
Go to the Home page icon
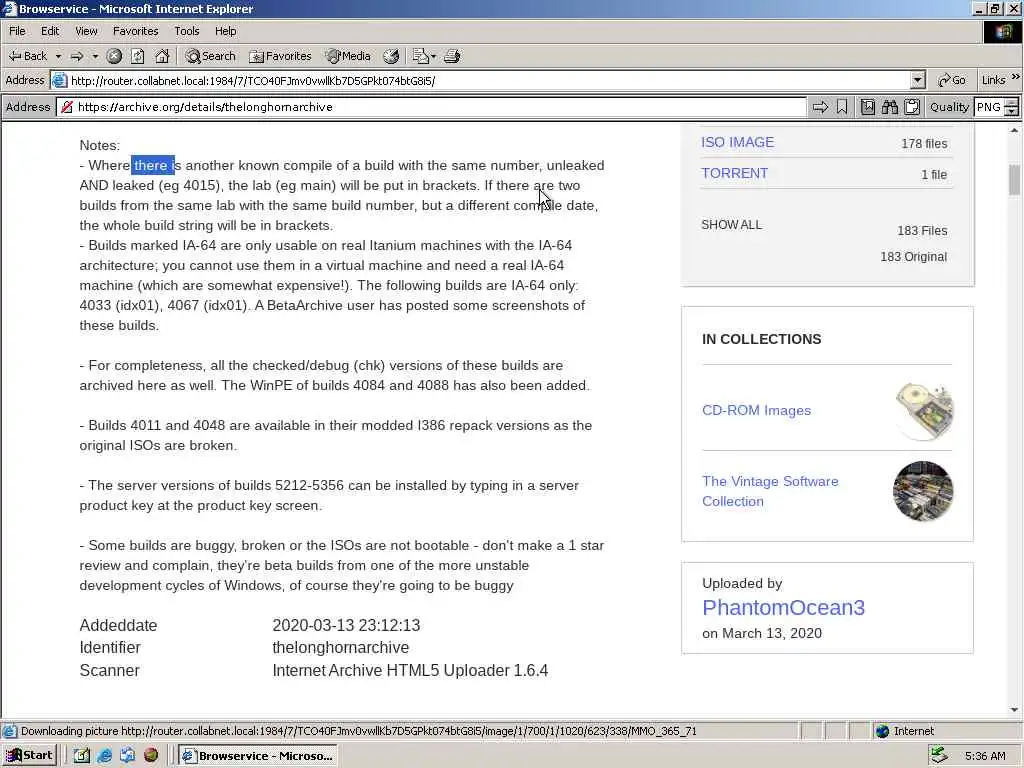pyautogui.click(x=161, y=56)
